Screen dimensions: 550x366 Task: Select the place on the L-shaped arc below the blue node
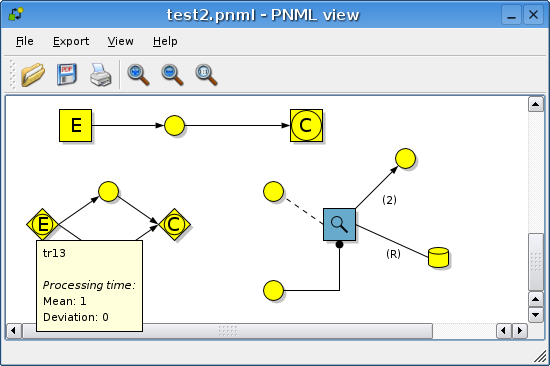(273, 290)
